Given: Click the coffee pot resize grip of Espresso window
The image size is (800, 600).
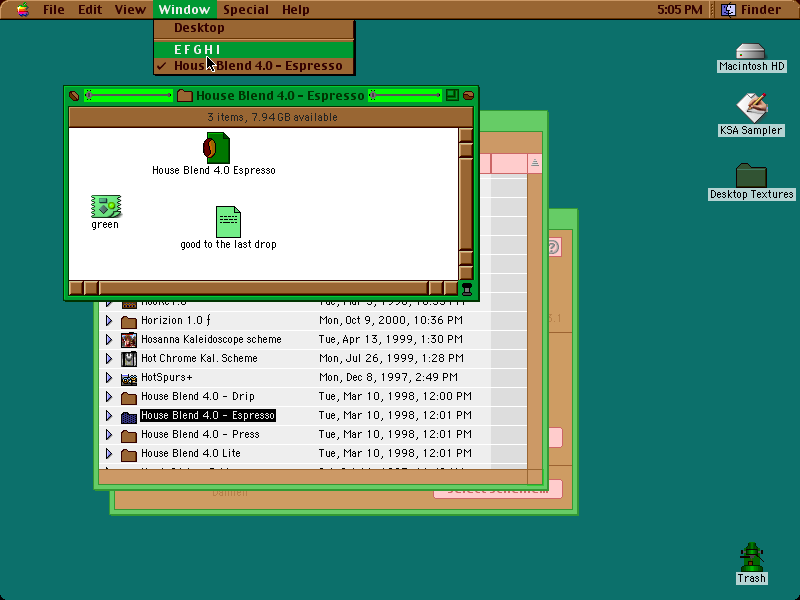Looking at the screenshot, I should (x=466, y=289).
